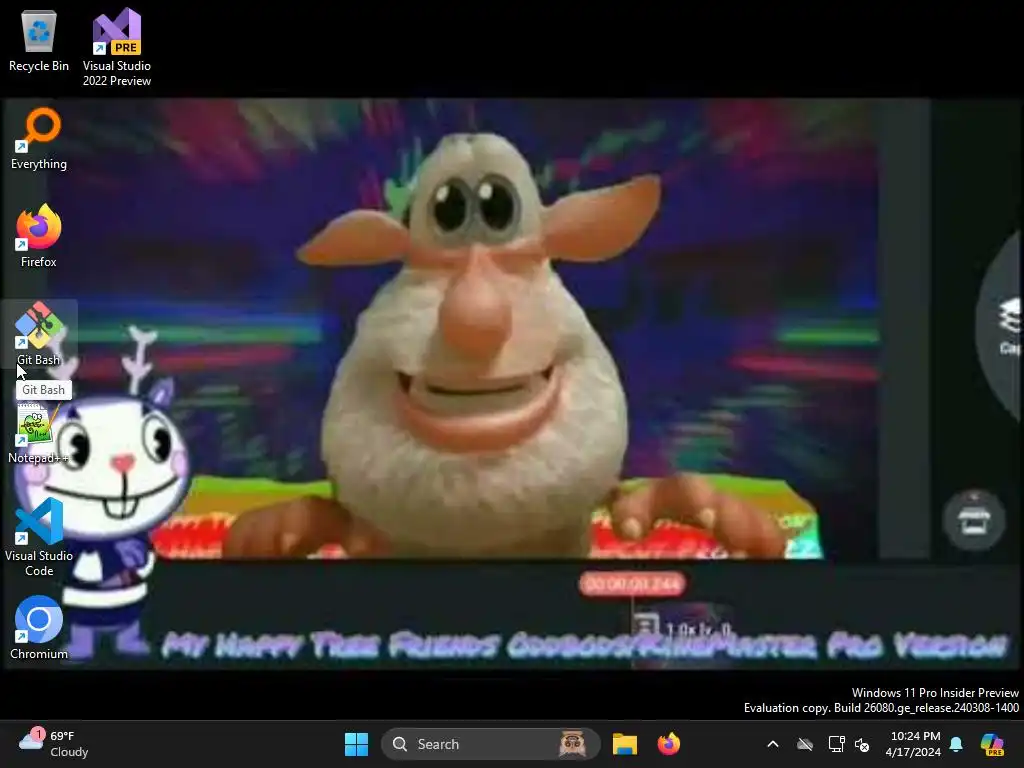1024x768 pixels.
Task: Open File Explorer from the taskbar
Action: (x=624, y=744)
